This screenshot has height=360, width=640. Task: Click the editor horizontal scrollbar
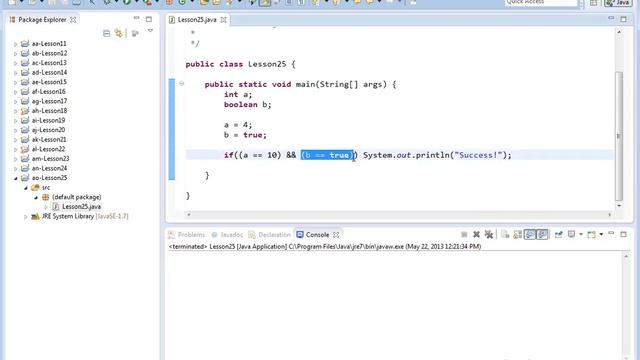pos(399,214)
